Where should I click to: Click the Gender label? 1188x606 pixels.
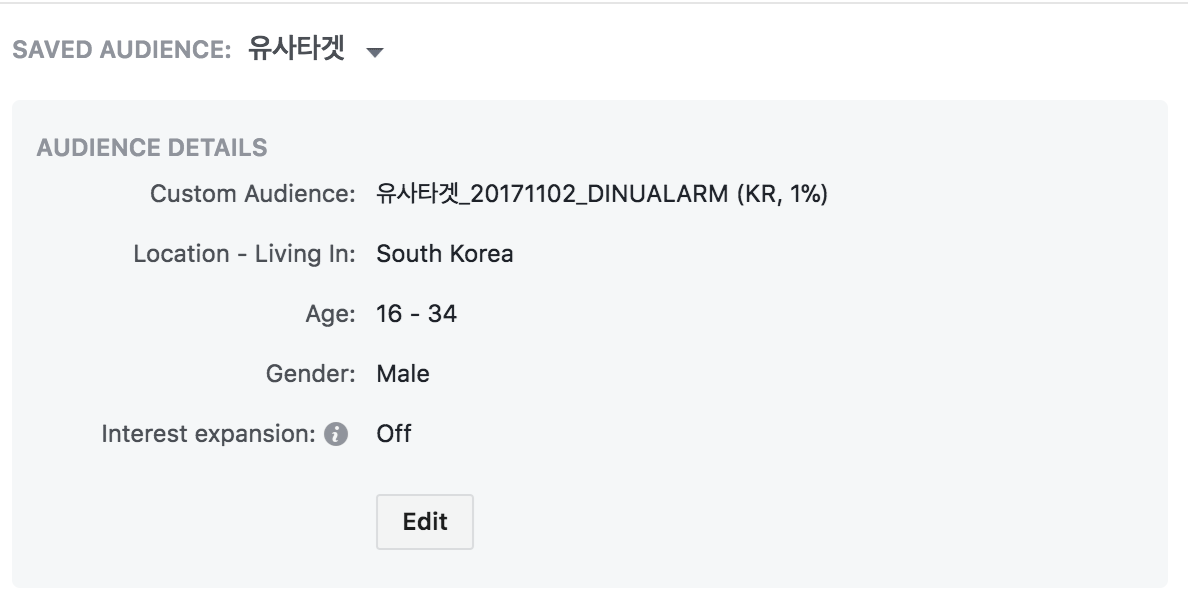pos(310,374)
